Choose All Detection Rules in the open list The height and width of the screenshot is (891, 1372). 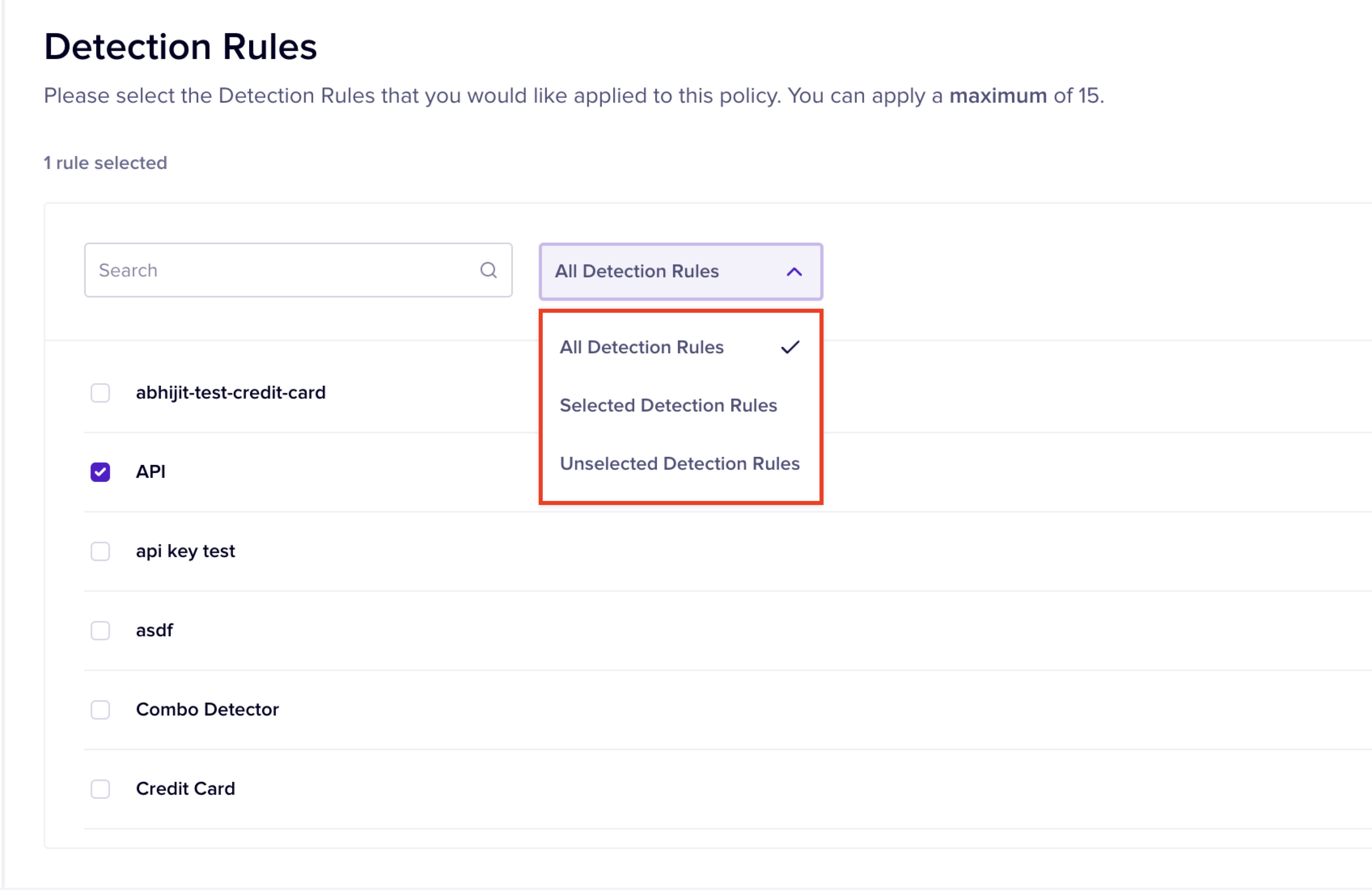641,348
